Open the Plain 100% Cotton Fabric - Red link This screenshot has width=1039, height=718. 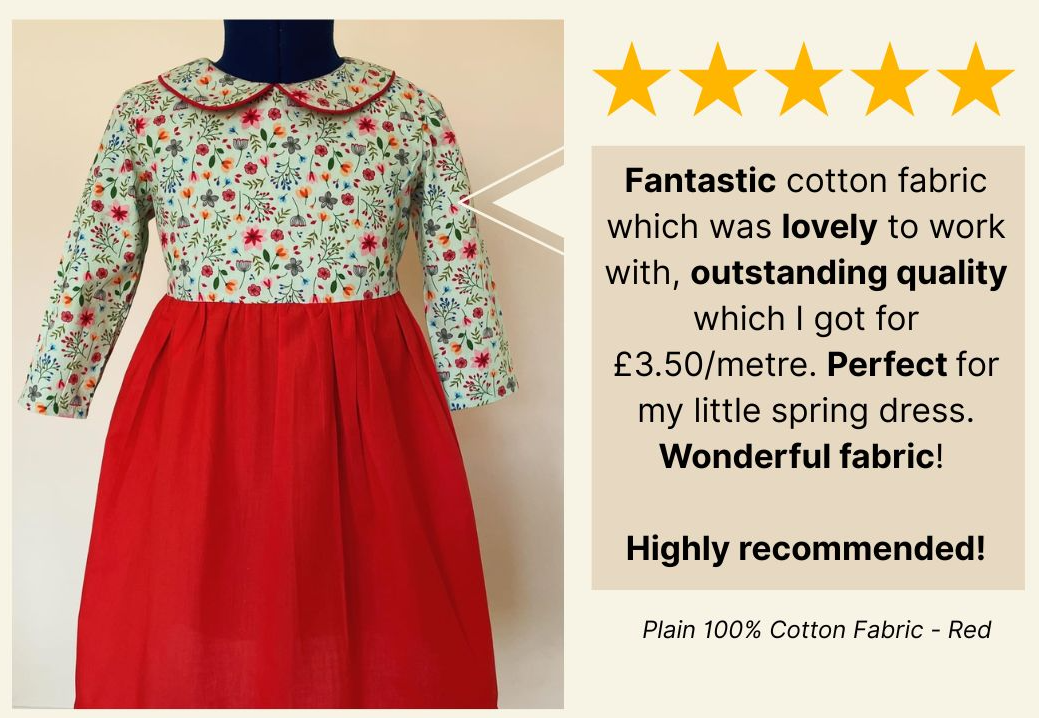816,629
